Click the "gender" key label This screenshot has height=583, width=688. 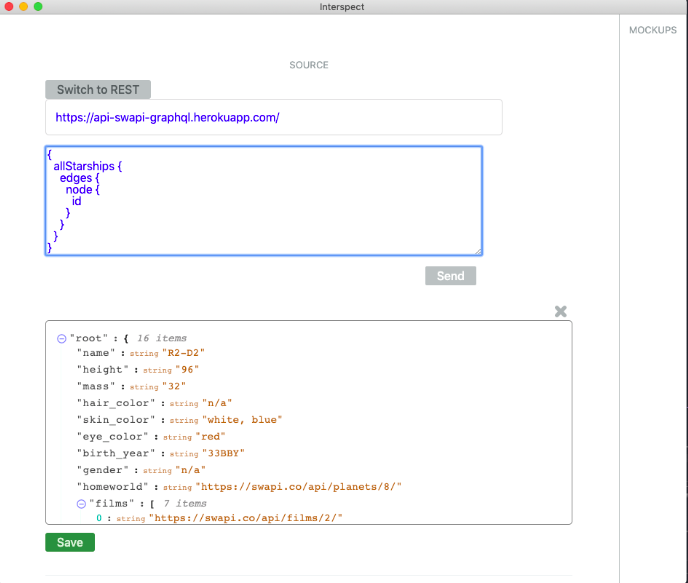coord(103,470)
